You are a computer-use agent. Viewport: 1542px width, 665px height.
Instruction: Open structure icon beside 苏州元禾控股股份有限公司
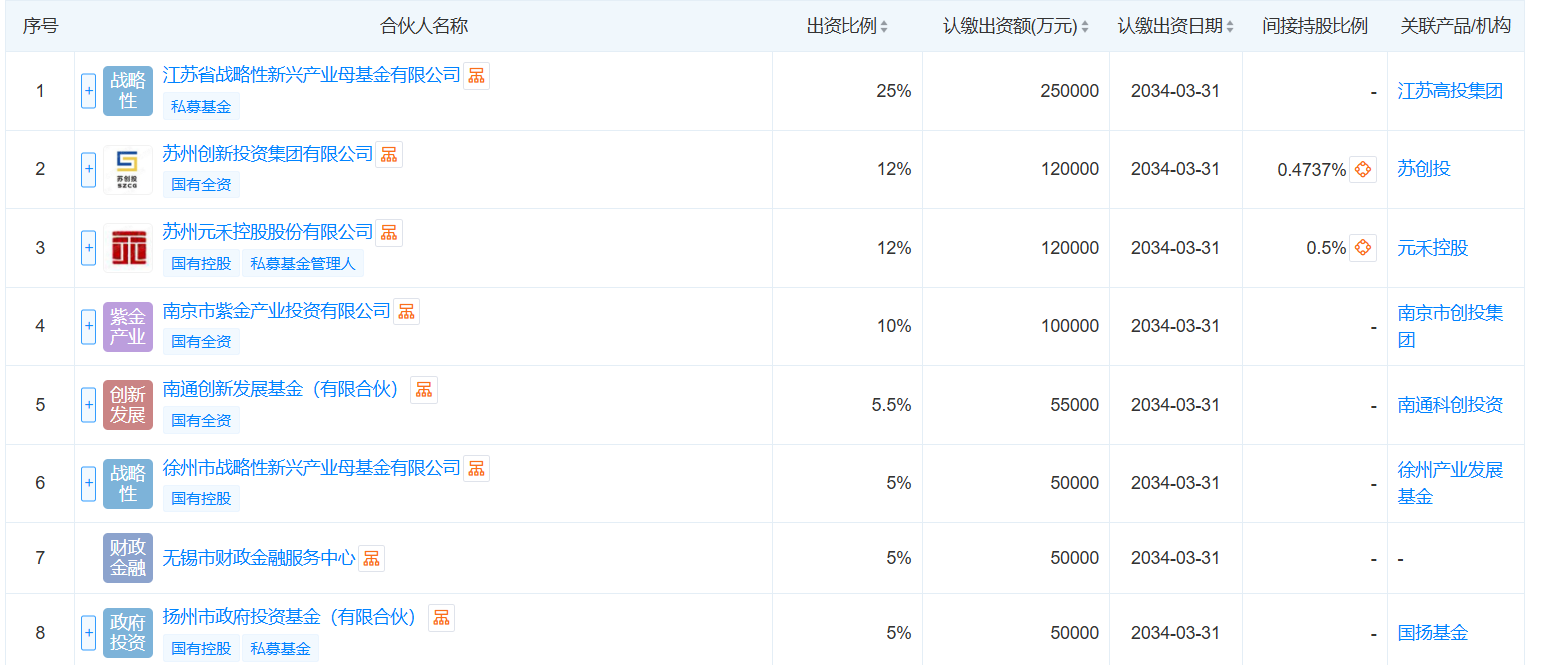(389, 233)
